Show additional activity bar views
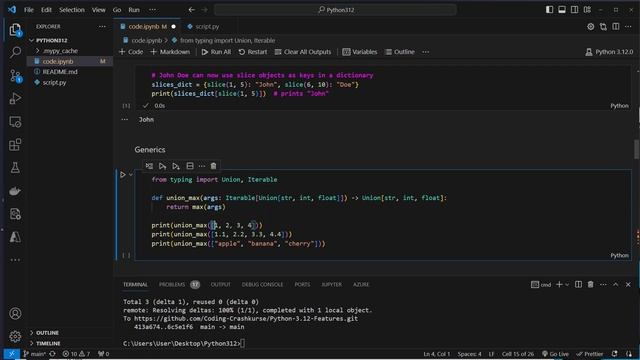The height and width of the screenshot is (360, 640). [15, 260]
